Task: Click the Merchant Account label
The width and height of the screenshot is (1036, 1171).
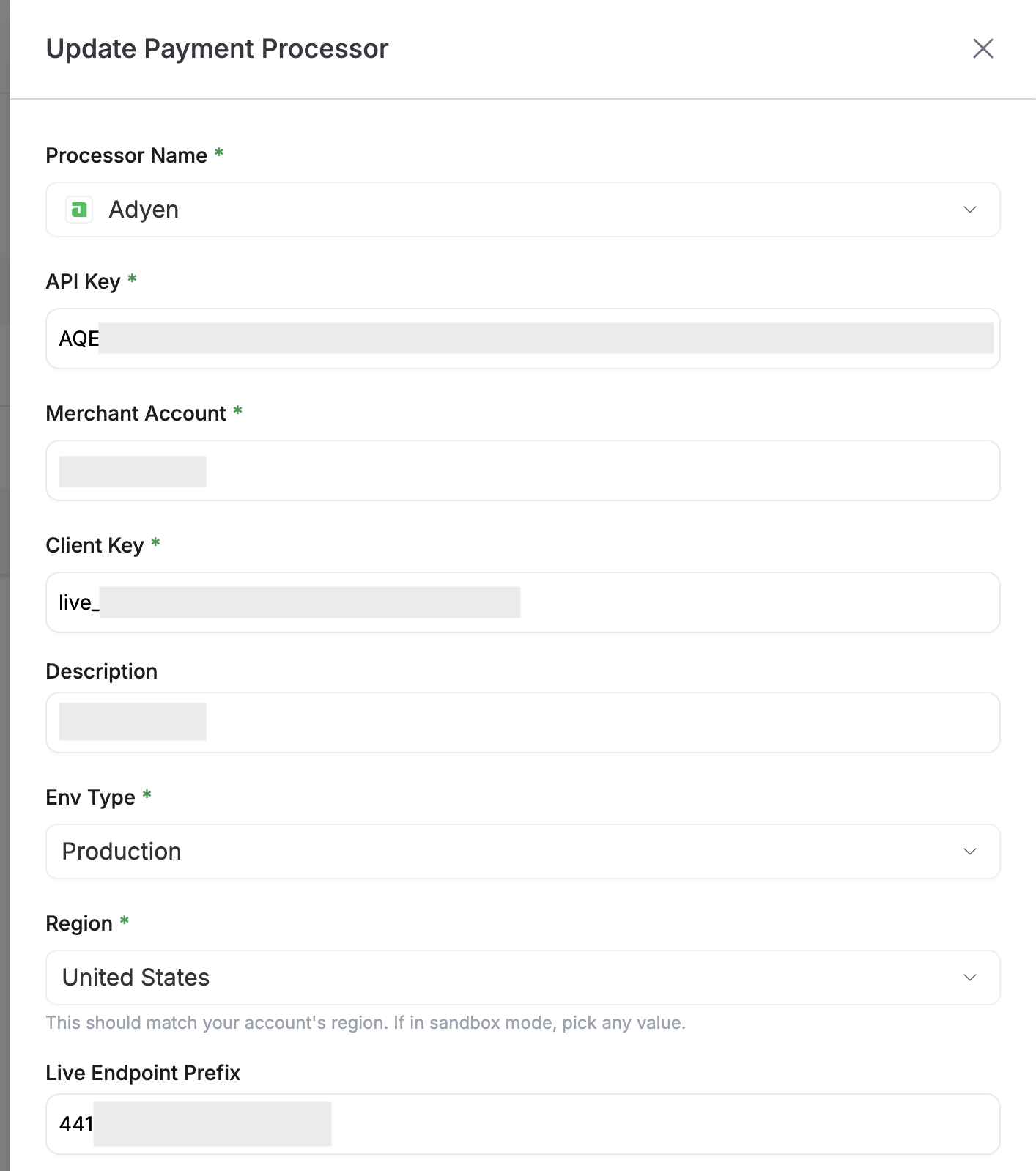Action: point(136,413)
